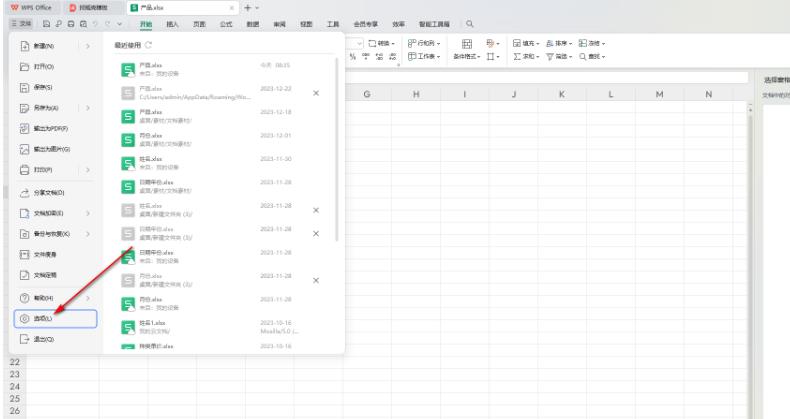
Task: Add a new tab with plus button
Action: pyautogui.click(x=247, y=8)
